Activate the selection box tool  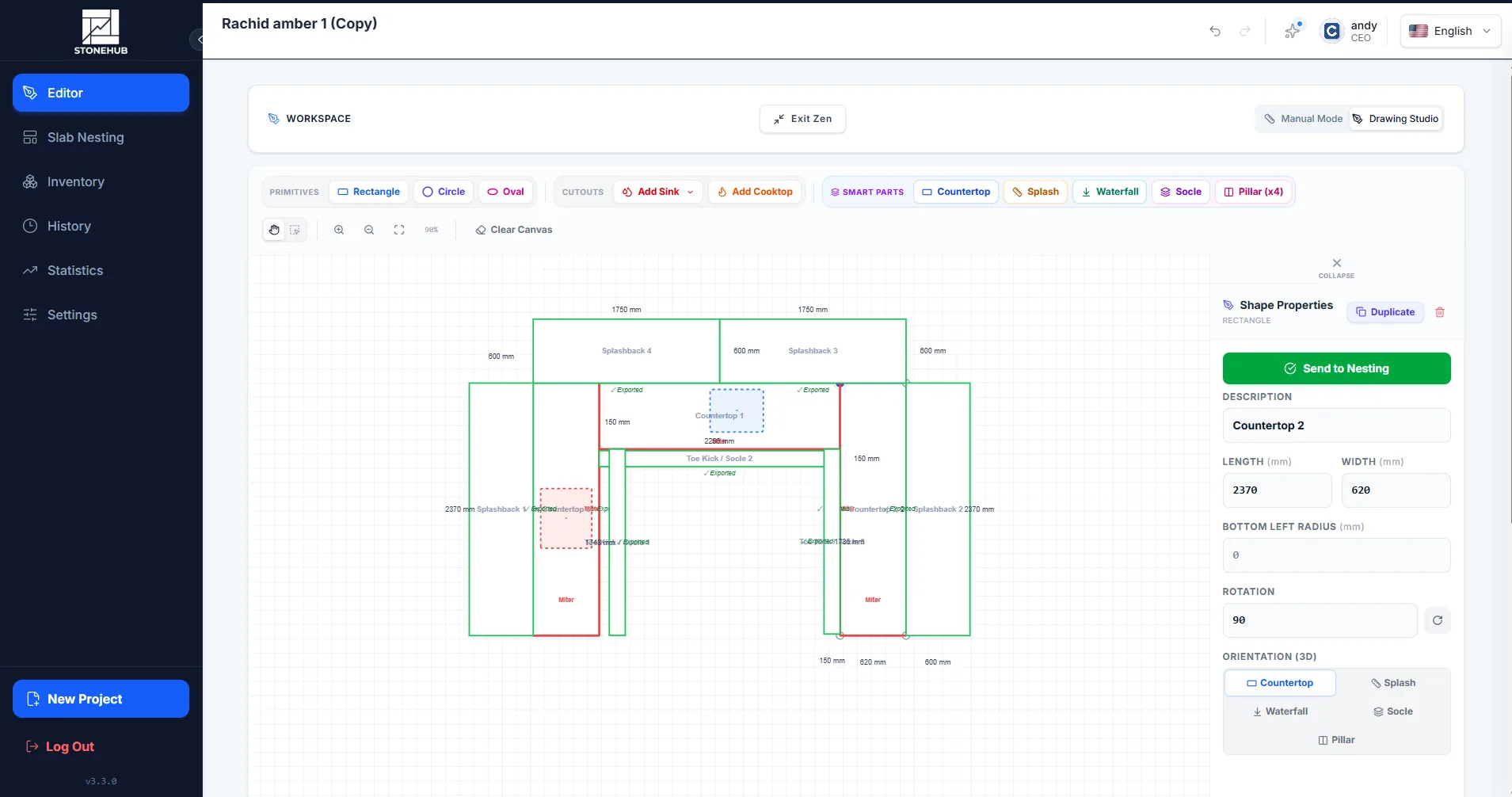(x=295, y=230)
